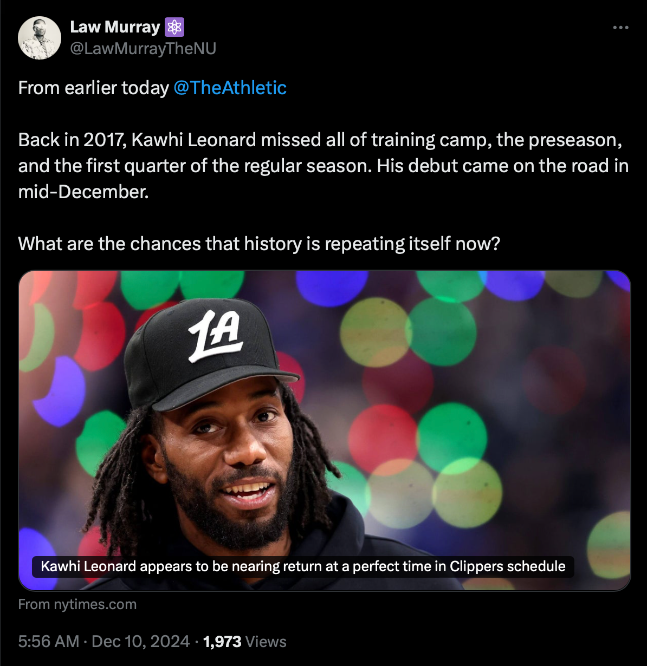Visit the "From nytimes.com" source link

coord(78,604)
